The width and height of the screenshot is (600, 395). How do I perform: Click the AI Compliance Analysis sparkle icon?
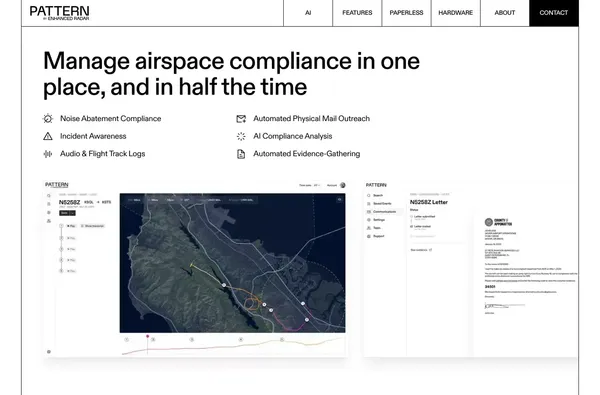(x=241, y=136)
